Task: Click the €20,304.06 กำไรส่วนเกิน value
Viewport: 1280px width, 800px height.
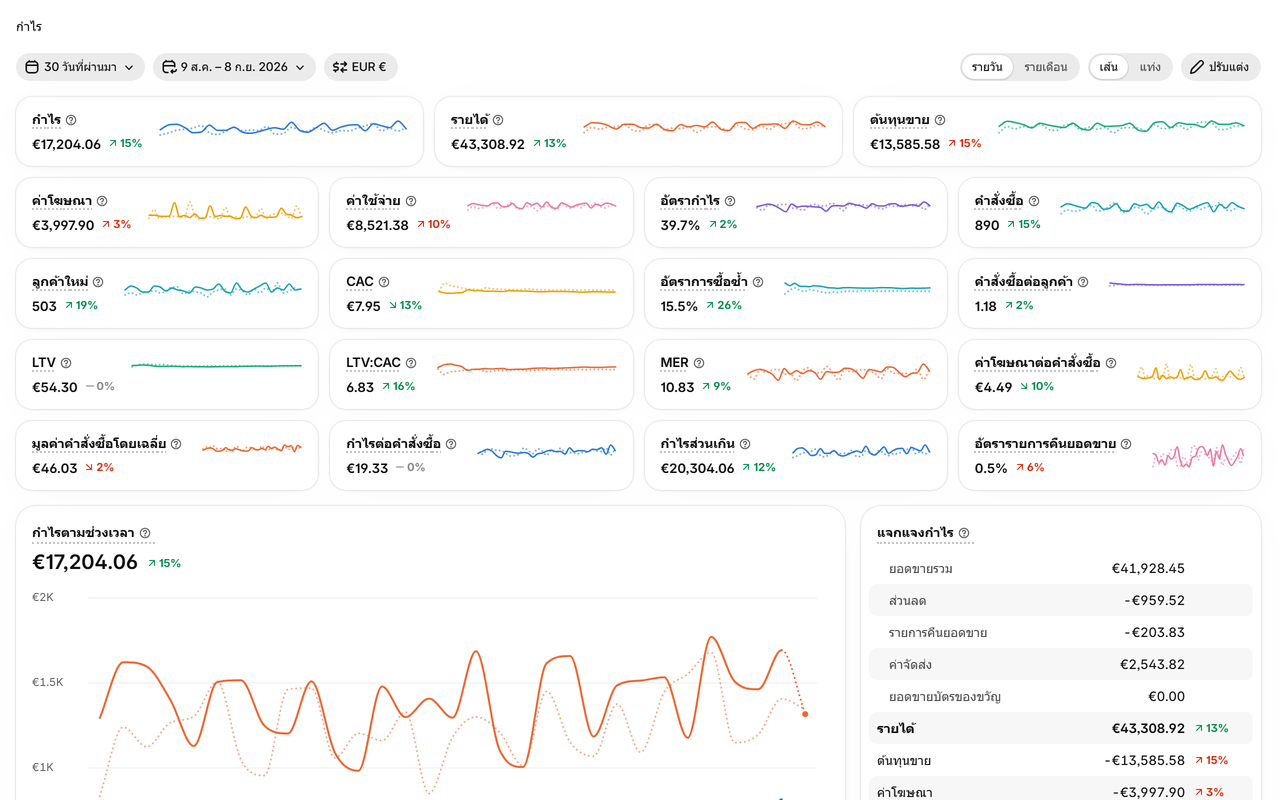Action: coord(697,468)
